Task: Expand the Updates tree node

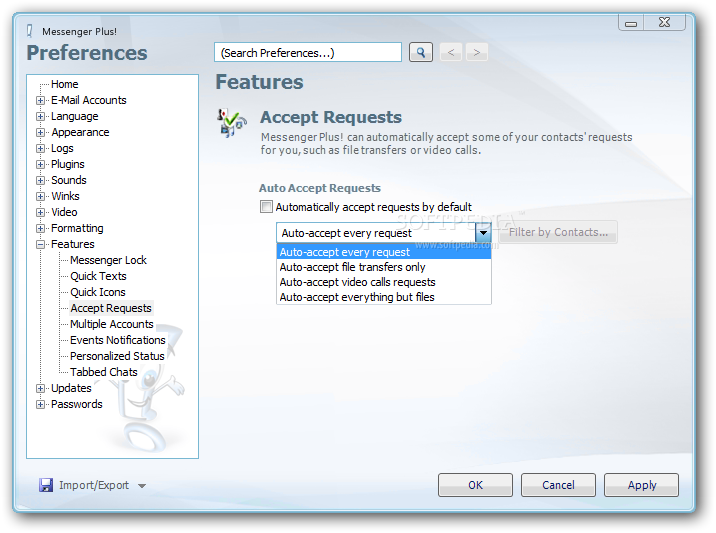Action: (40, 388)
